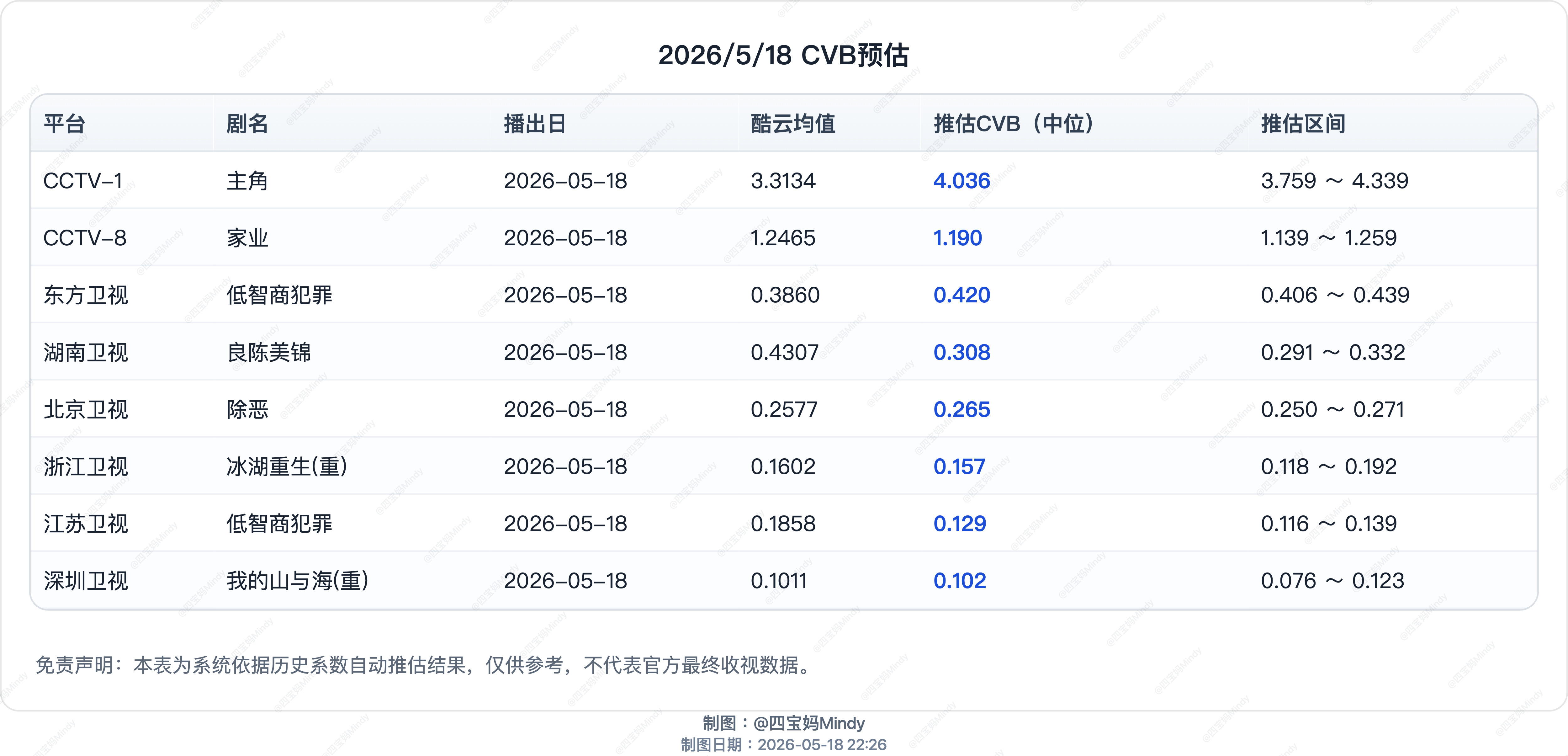The image size is (1568, 756).
Task: Select the 湖南卫视 platform cell
Action: click(86, 353)
